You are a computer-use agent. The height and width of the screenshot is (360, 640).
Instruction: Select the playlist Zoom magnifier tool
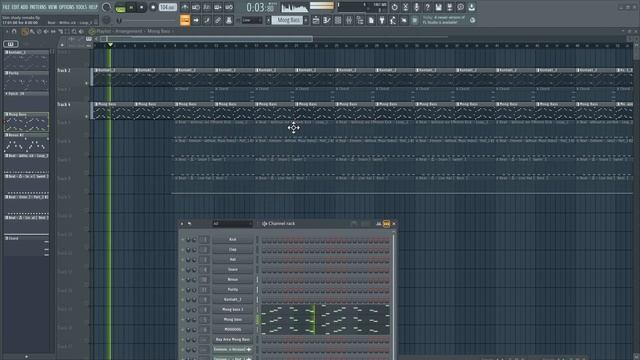pos(74,31)
